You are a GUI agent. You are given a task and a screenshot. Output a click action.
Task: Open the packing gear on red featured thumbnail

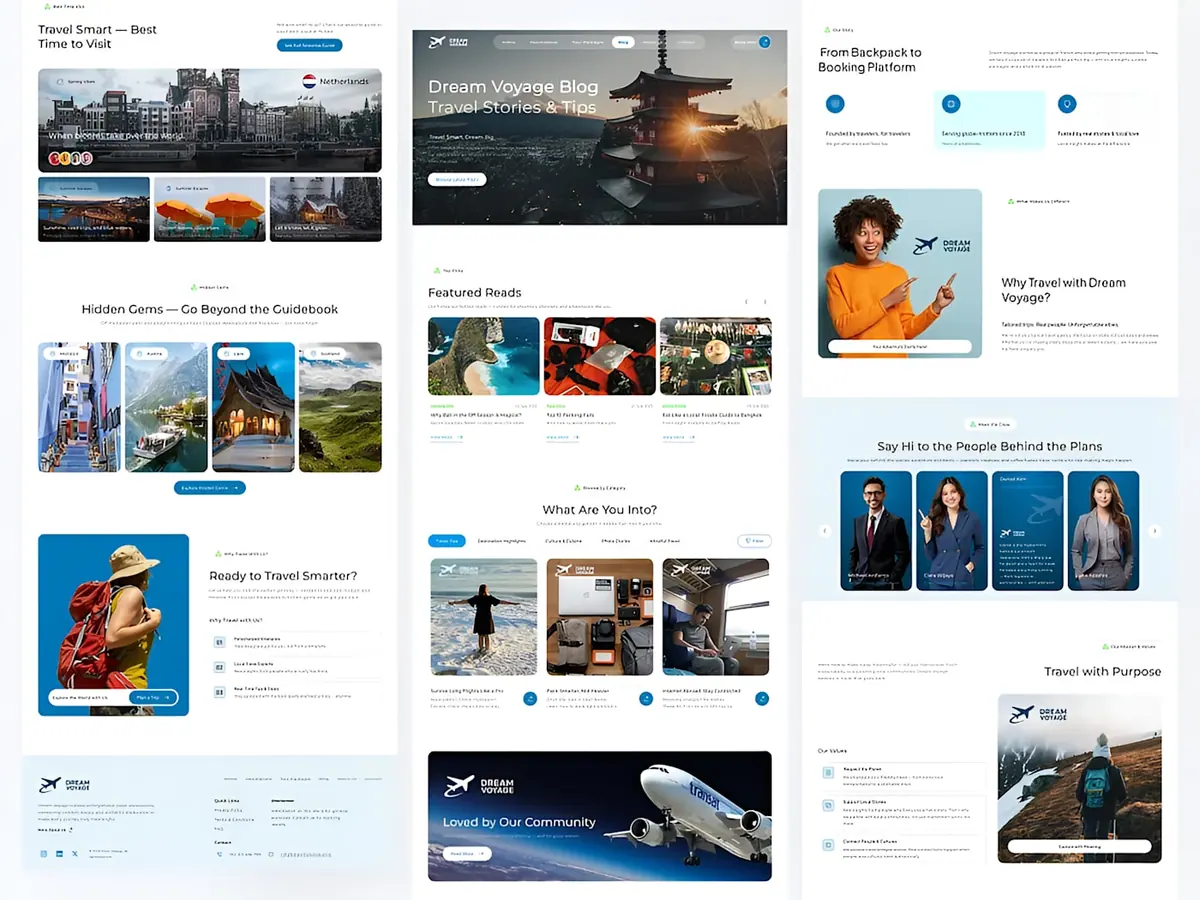pos(600,356)
